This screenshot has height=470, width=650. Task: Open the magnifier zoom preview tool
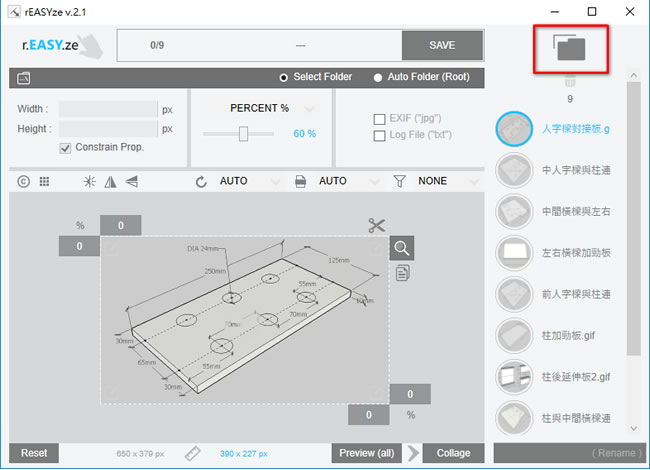click(x=401, y=248)
